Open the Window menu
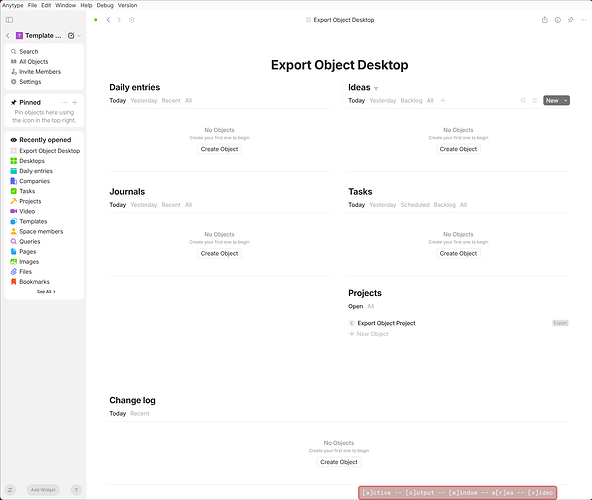Viewport: 592px width, 500px height. coord(66,5)
